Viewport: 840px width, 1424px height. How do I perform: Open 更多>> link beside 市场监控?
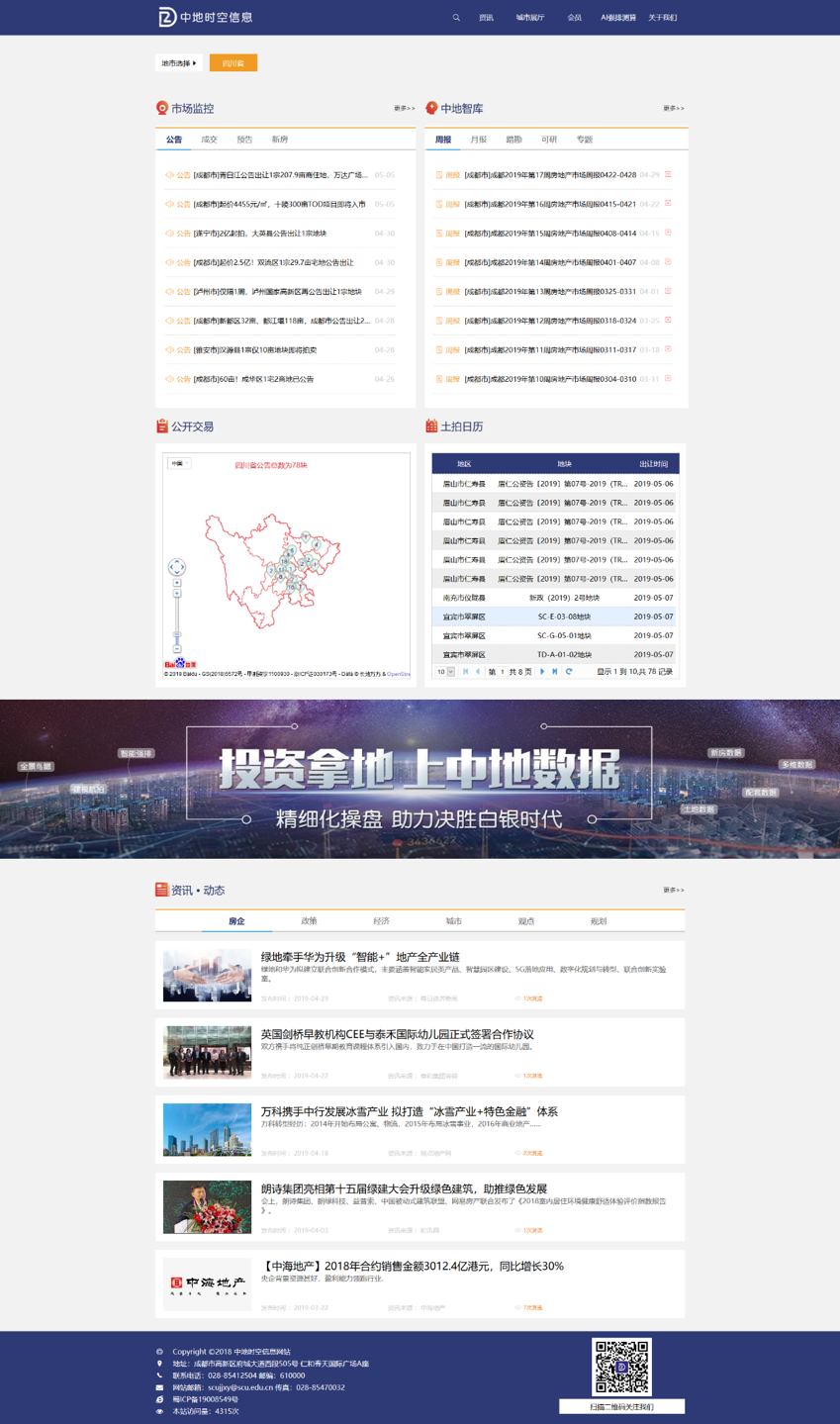[404, 109]
